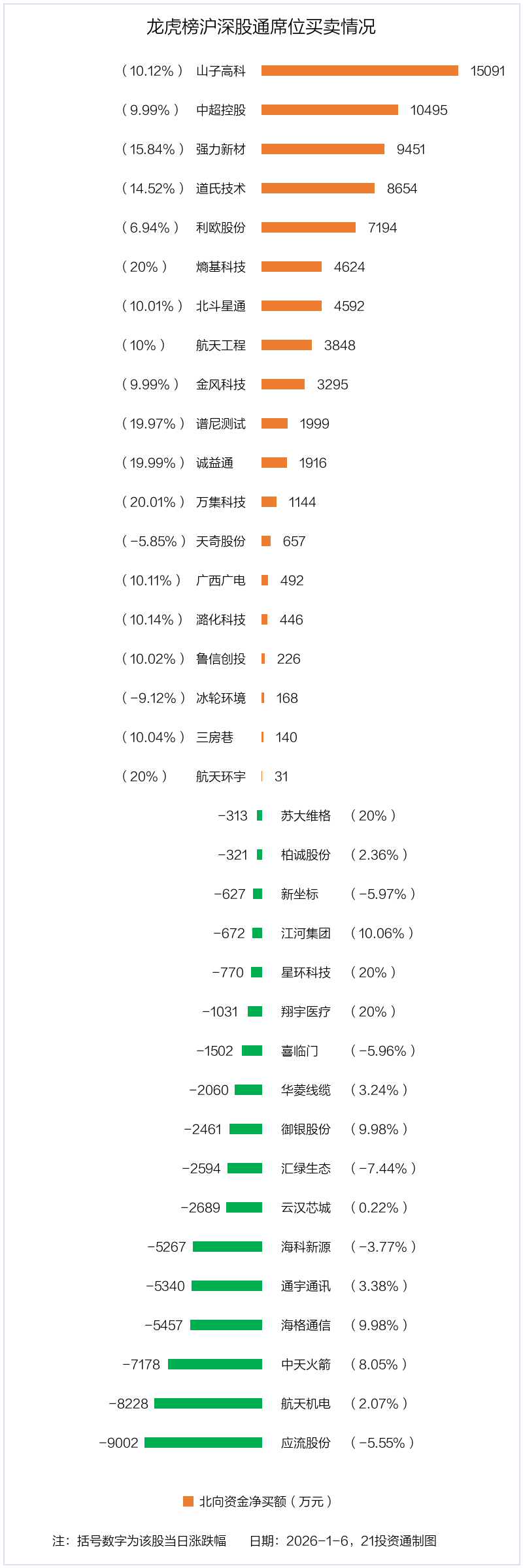Viewport: 523px width, 1568px height.
Task: Select the 北斗星通 stock name
Action: [x=221, y=306]
